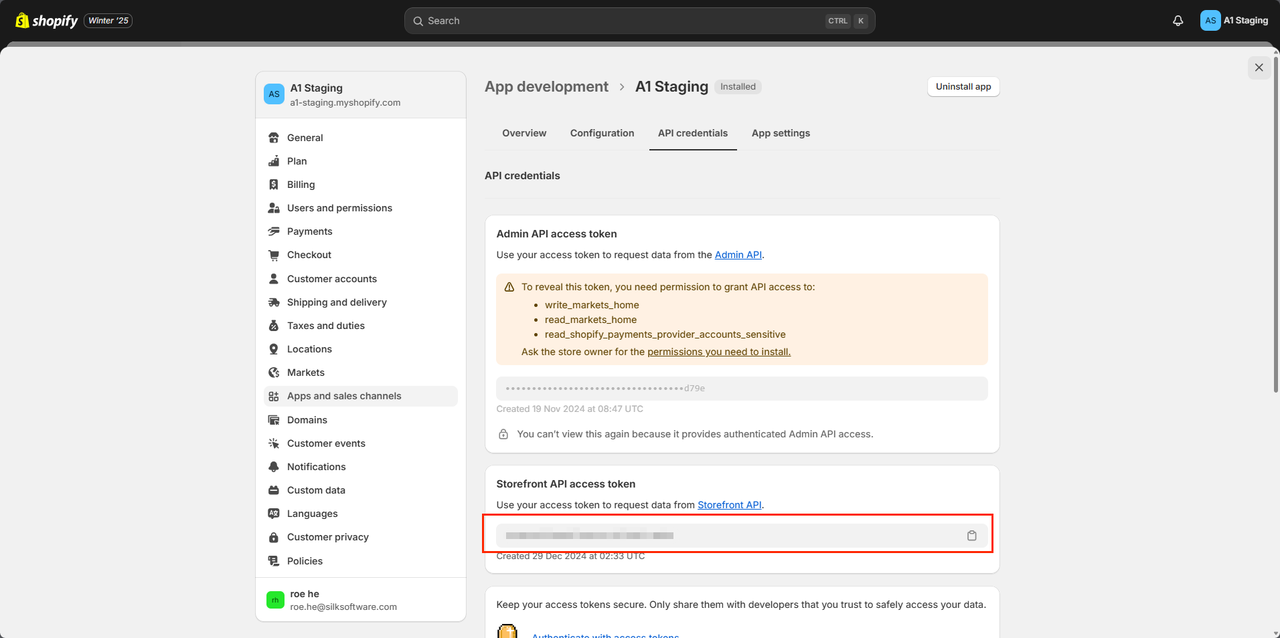1280x638 pixels.
Task: Click the Shipping and delivery truck icon
Action: pyautogui.click(x=274, y=302)
